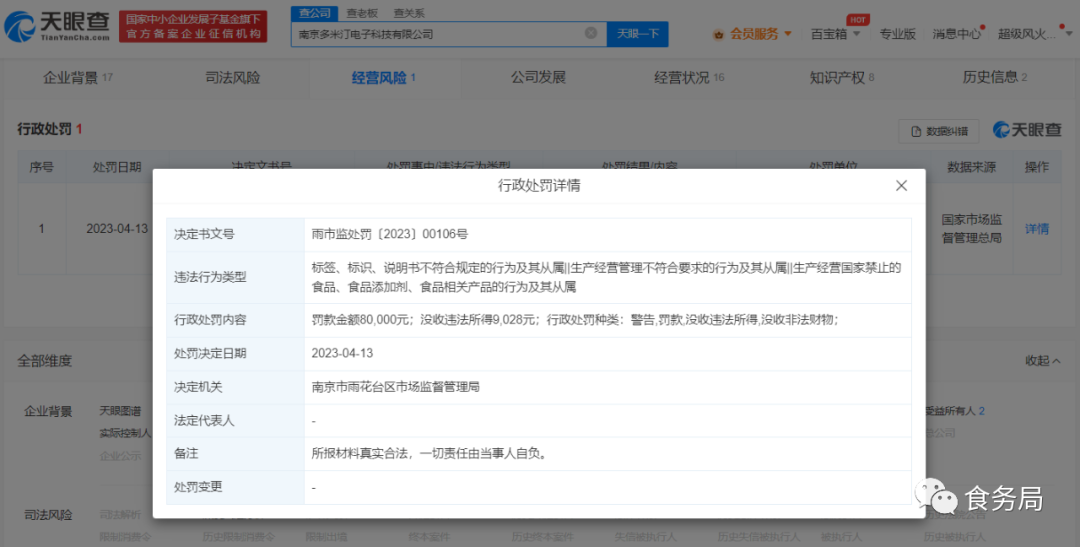This screenshot has height=547, width=1080.
Task: Switch to the 经营状况 tab
Action: pos(689,78)
